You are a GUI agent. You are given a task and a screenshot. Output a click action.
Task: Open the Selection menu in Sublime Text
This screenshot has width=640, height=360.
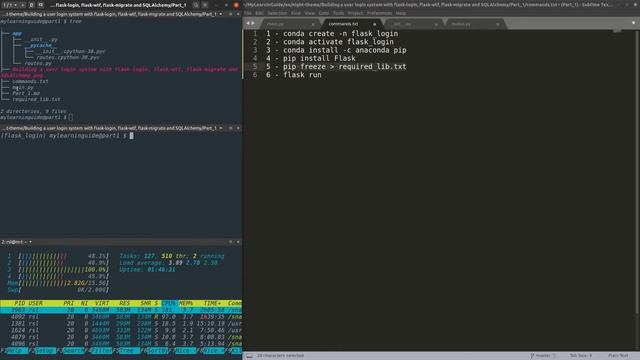click(277, 13)
